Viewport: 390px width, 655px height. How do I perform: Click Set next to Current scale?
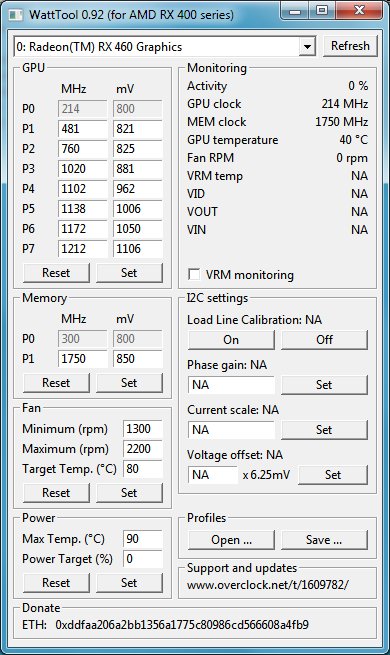pyautogui.click(x=324, y=430)
